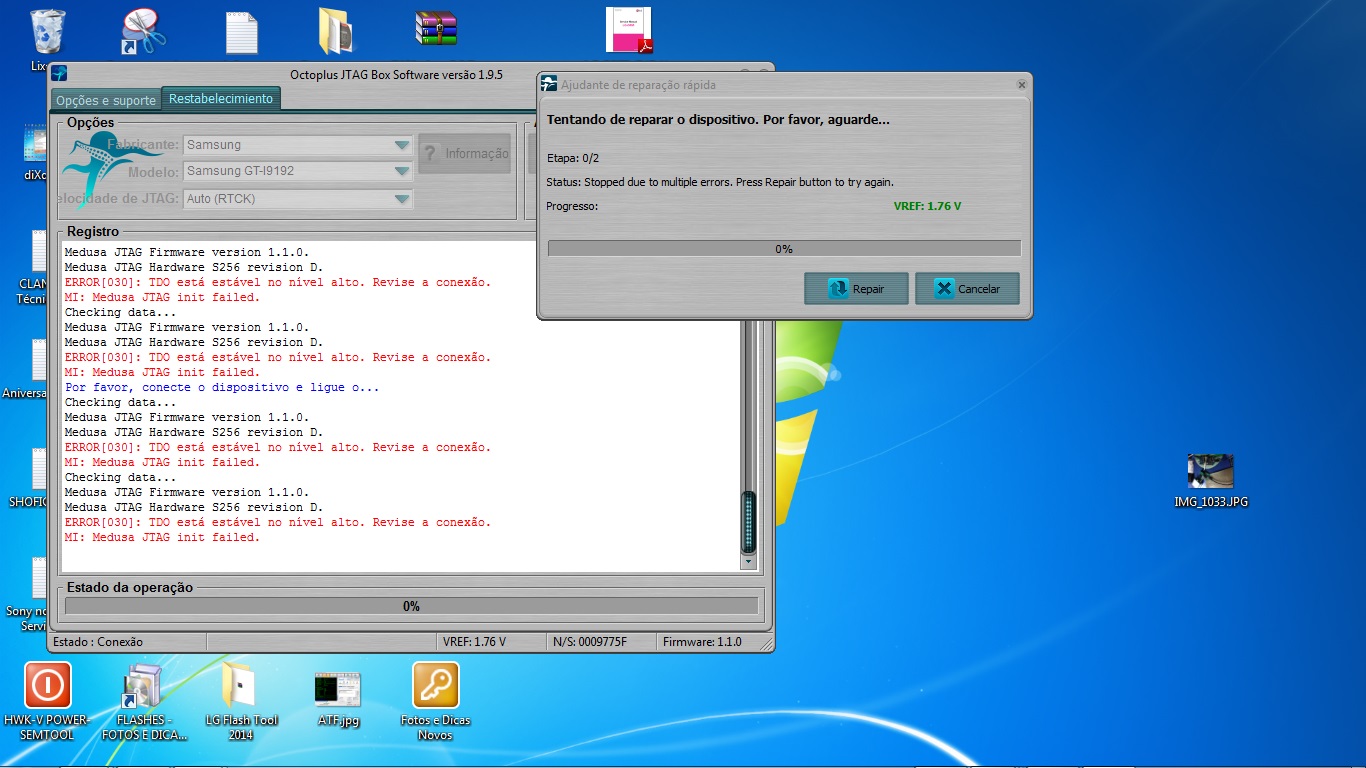This screenshot has height=768, width=1366.
Task: Click the green VREF: 1.76 V dialog text
Action: click(927, 206)
